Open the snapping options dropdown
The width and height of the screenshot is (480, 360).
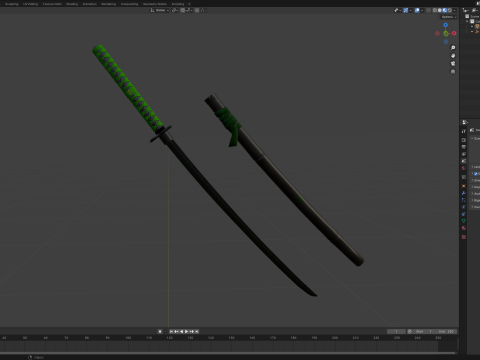coord(188,10)
